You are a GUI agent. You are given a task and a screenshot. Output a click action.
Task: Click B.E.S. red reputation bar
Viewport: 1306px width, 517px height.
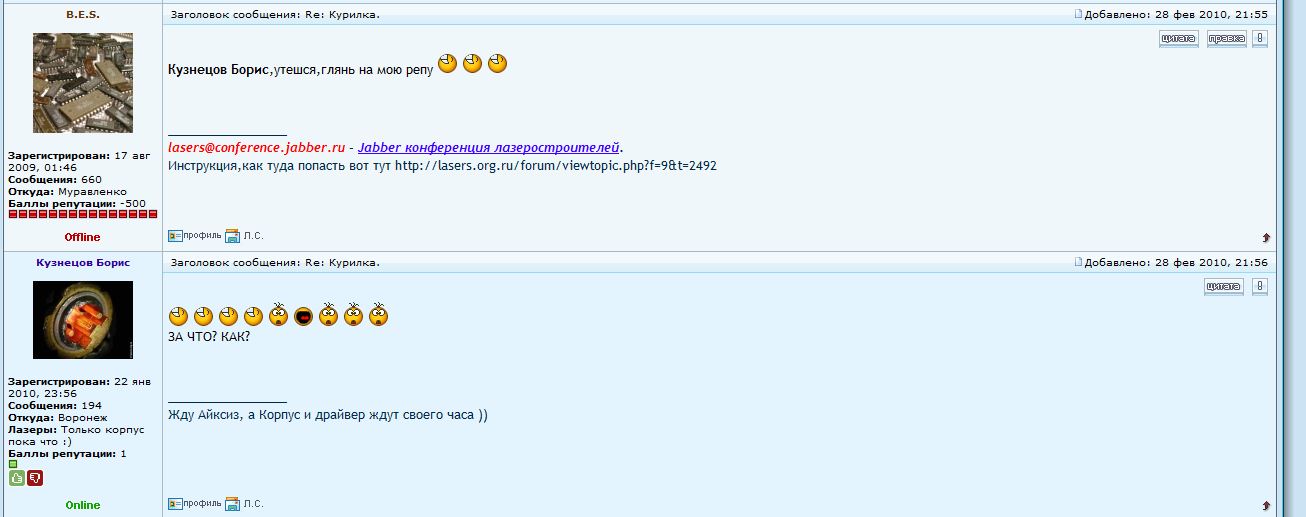tap(83, 214)
